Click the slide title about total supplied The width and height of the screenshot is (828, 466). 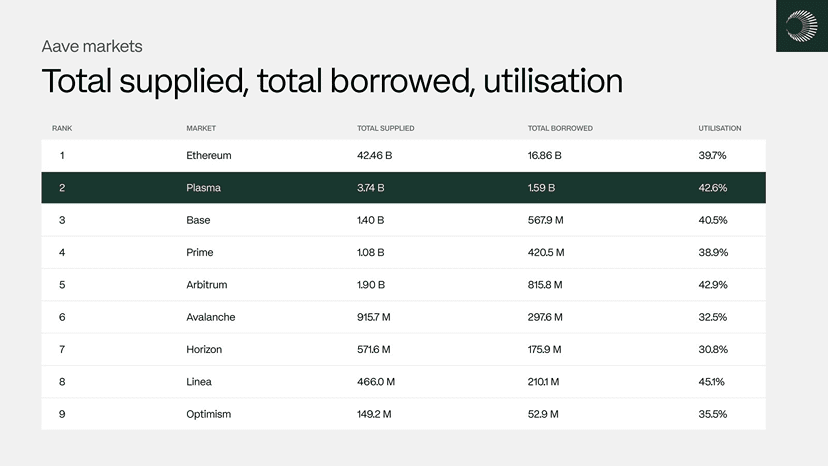pos(332,81)
